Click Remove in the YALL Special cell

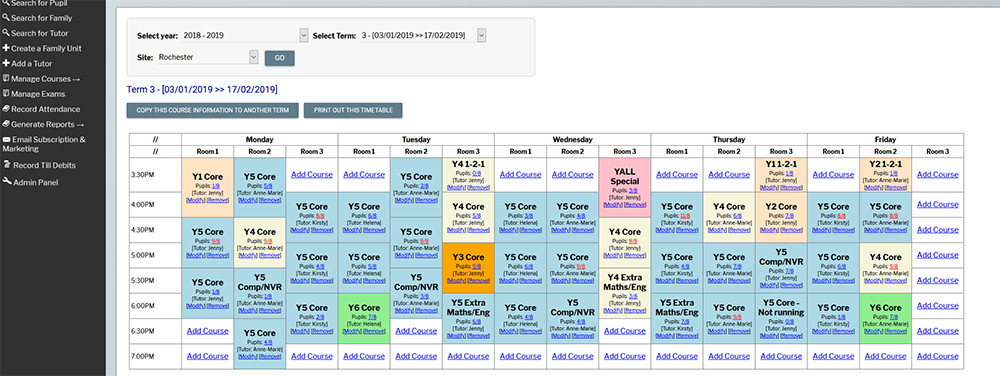[x=635, y=205]
